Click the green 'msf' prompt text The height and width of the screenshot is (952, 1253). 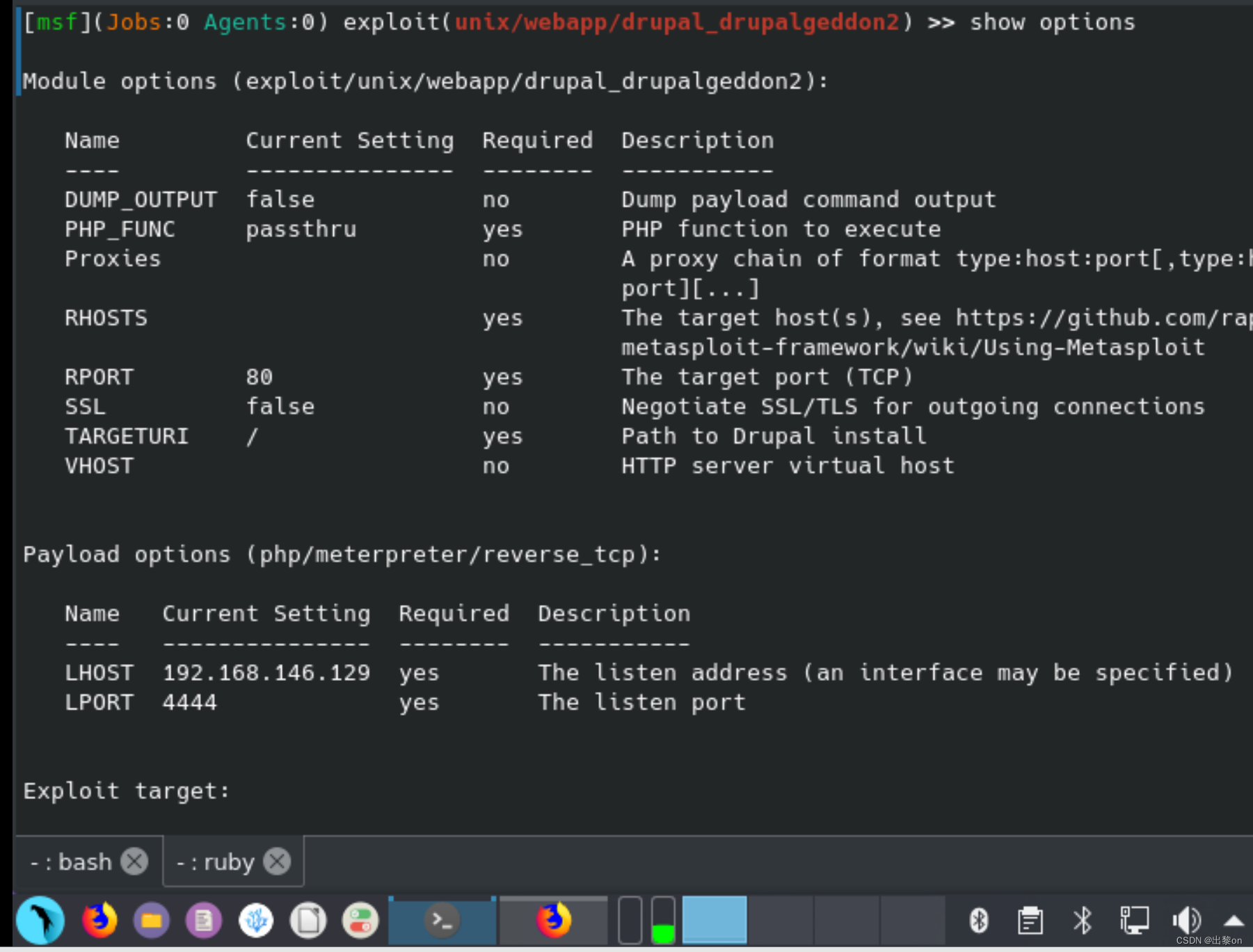pos(57,22)
